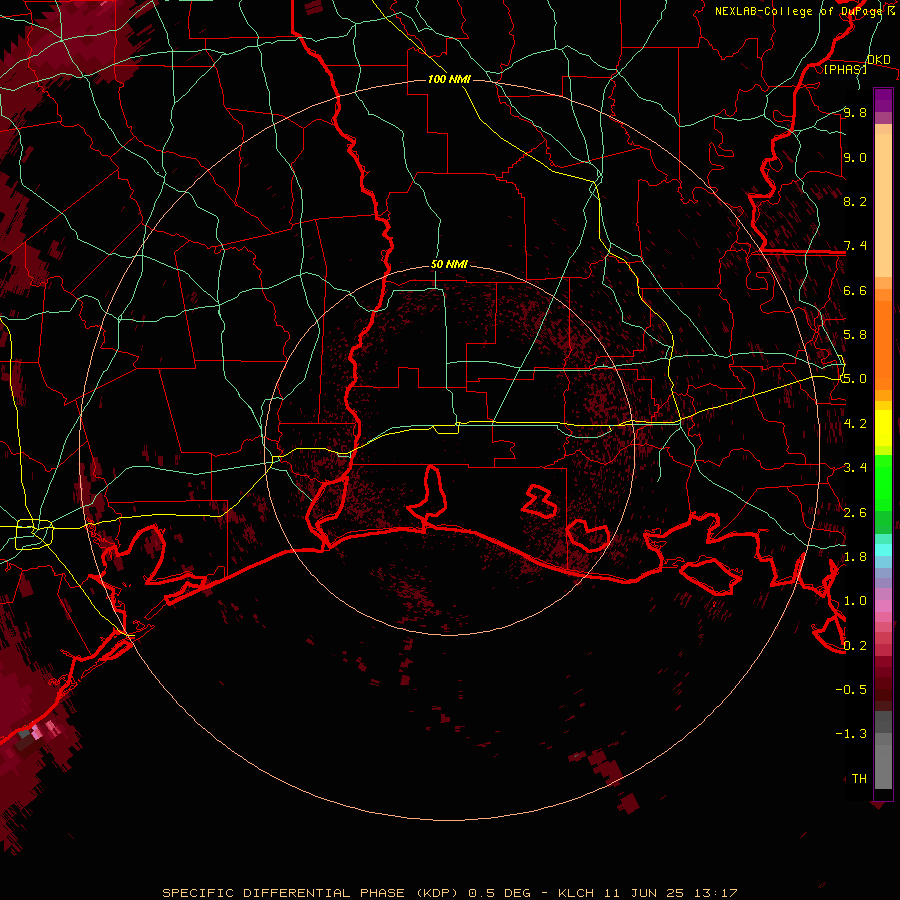This screenshot has height=900, width=900.
Task: Click the DKD product label
Action: (x=879, y=60)
